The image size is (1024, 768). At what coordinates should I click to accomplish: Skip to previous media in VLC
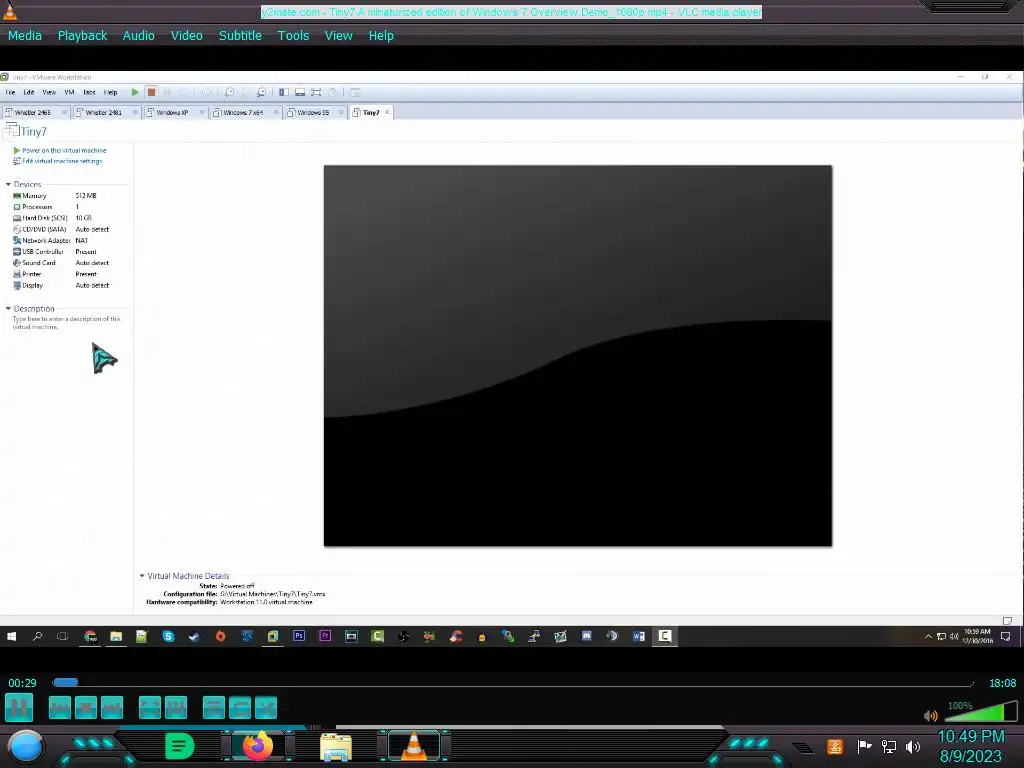(59, 707)
